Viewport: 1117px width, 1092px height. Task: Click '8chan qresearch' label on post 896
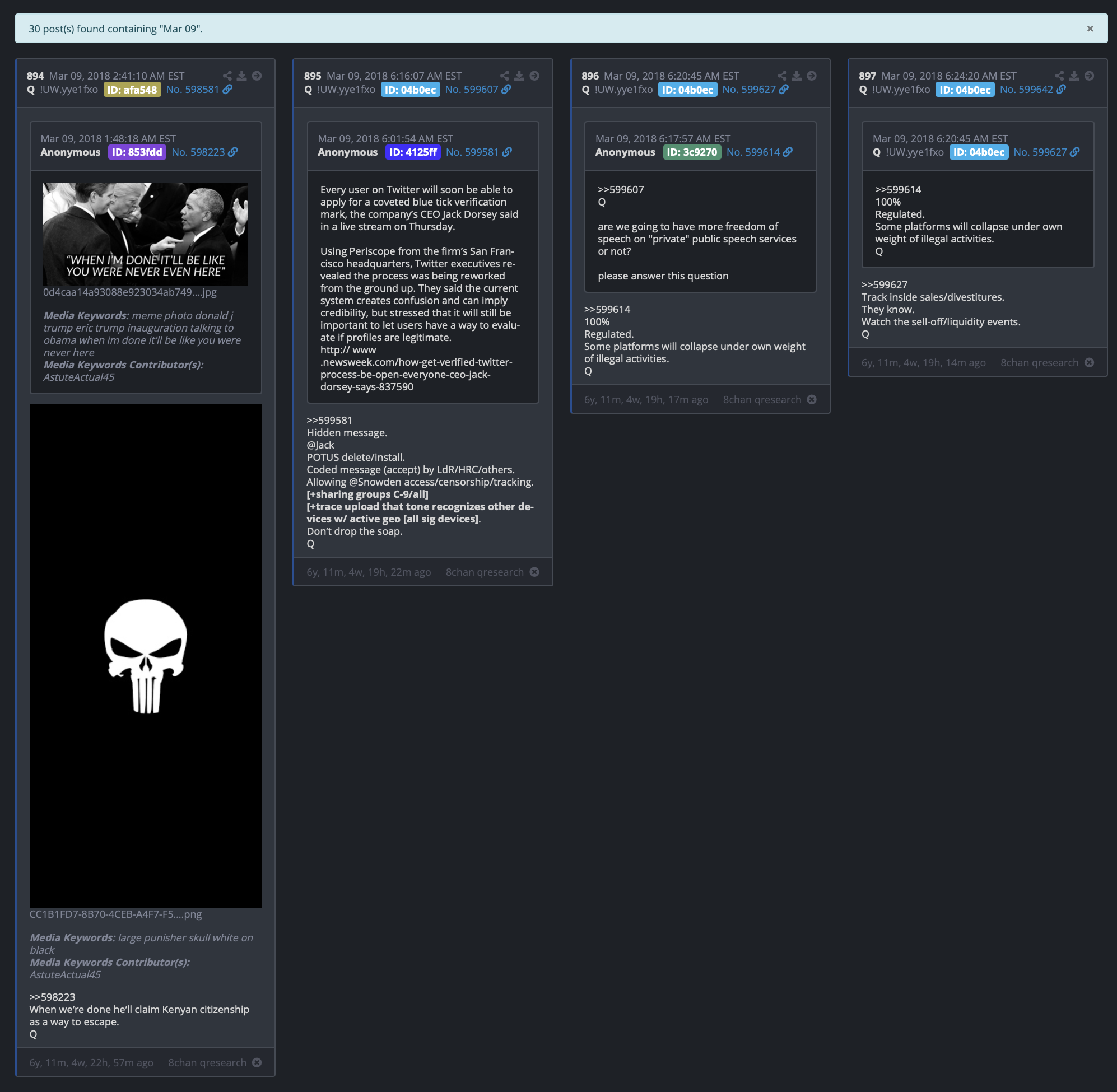pos(762,399)
